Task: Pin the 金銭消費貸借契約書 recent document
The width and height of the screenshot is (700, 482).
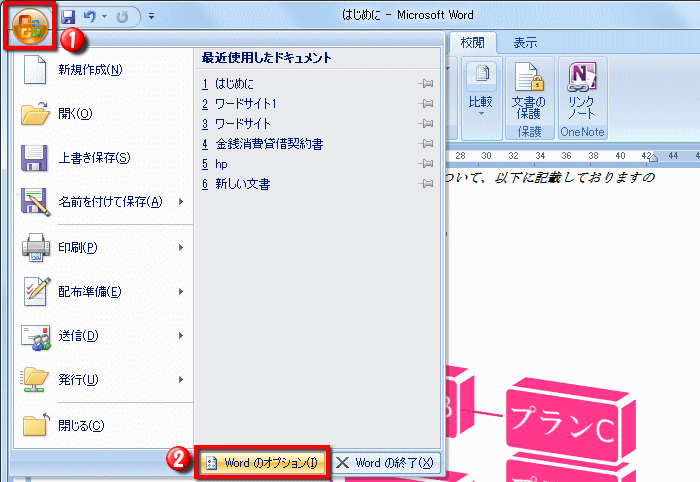Action: coord(426,144)
